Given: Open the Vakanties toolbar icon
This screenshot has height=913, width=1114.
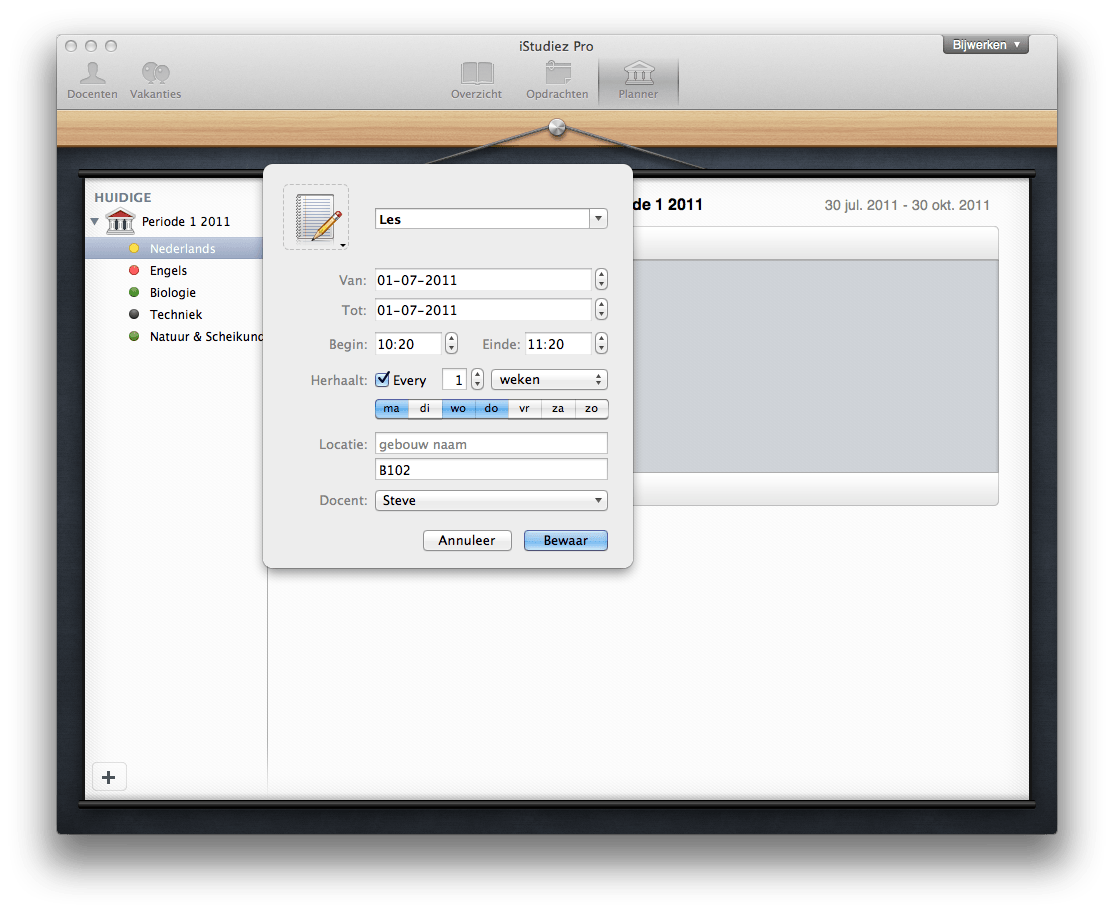Looking at the screenshot, I should point(155,74).
